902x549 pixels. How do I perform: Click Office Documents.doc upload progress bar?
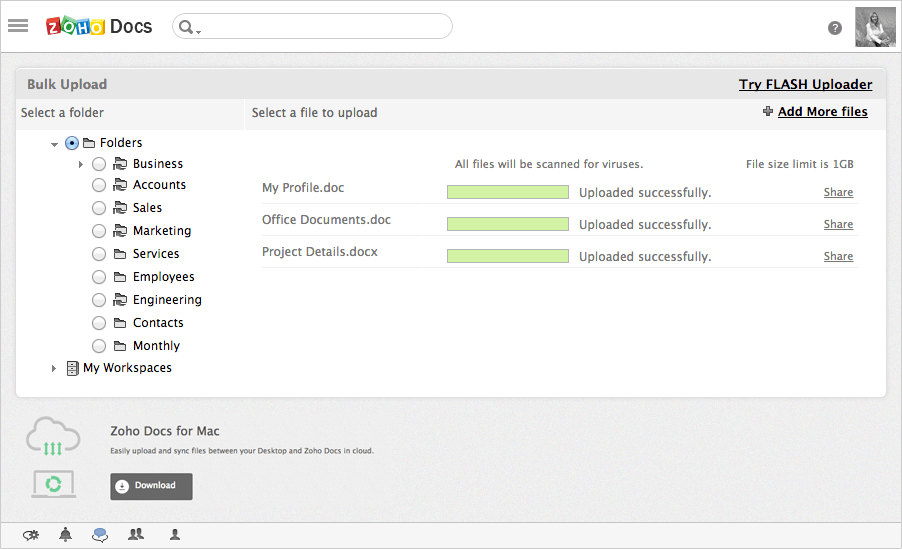(x=508, y=224)
